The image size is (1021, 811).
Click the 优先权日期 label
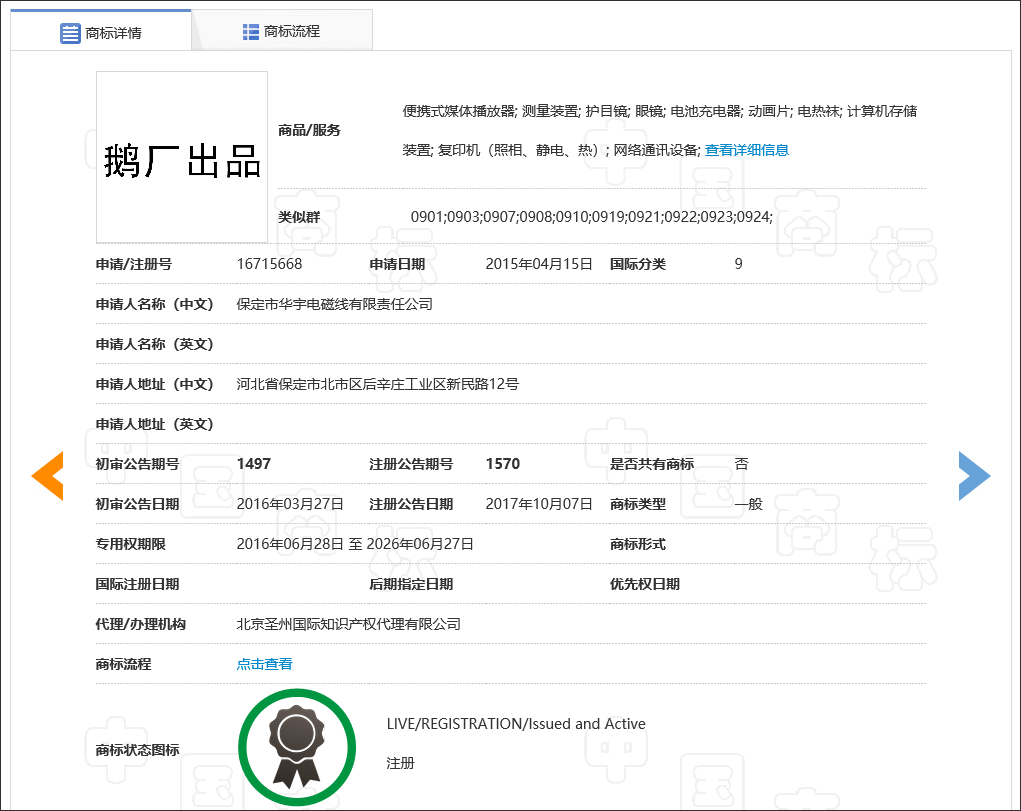click(645, 584)
